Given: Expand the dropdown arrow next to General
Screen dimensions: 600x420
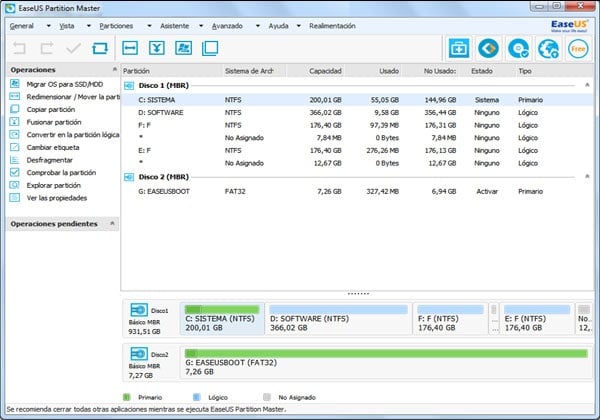Looking at the screenshot, I should 49,26.
